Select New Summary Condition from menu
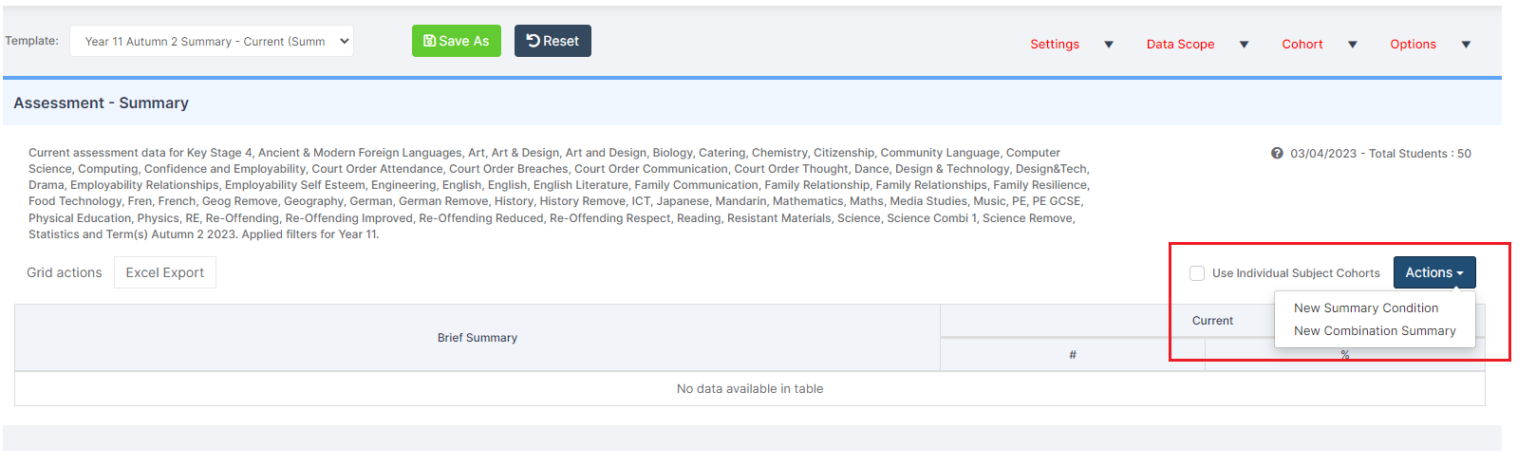Viewport: 1536px width, 466px height. tap(1366, 308)
